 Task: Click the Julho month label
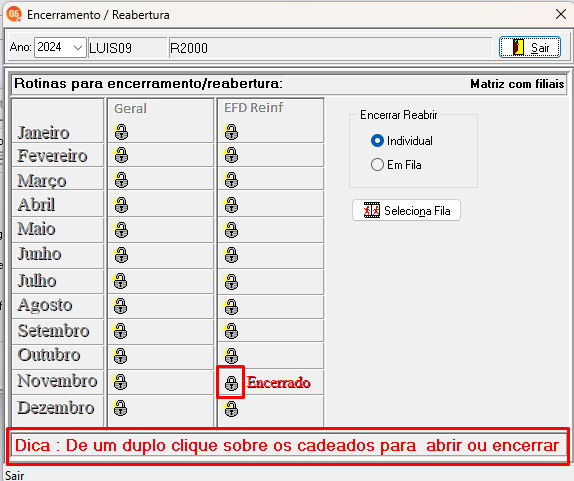coord(37,281)
